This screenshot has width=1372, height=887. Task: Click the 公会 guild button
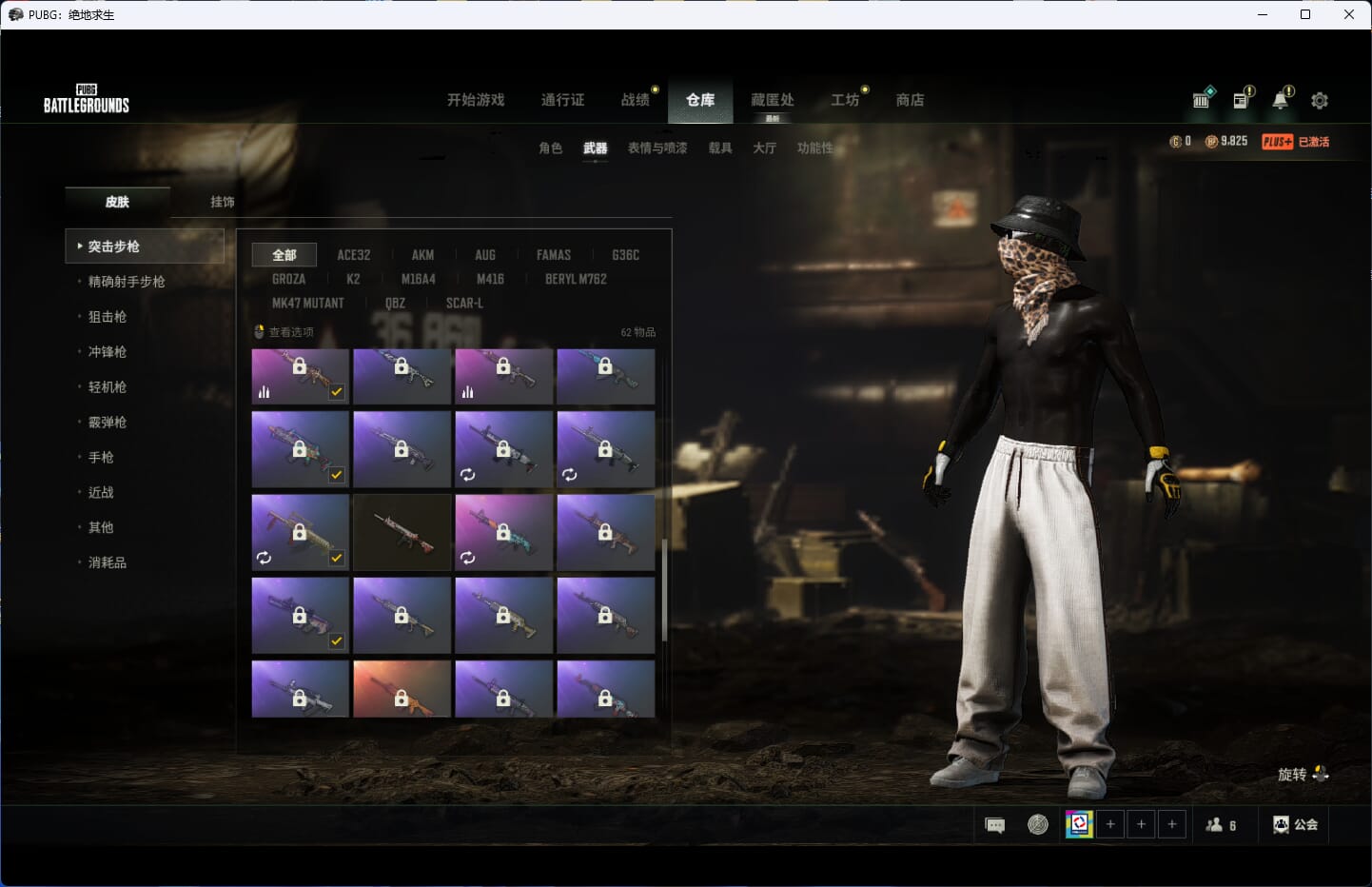[1296, 825]
